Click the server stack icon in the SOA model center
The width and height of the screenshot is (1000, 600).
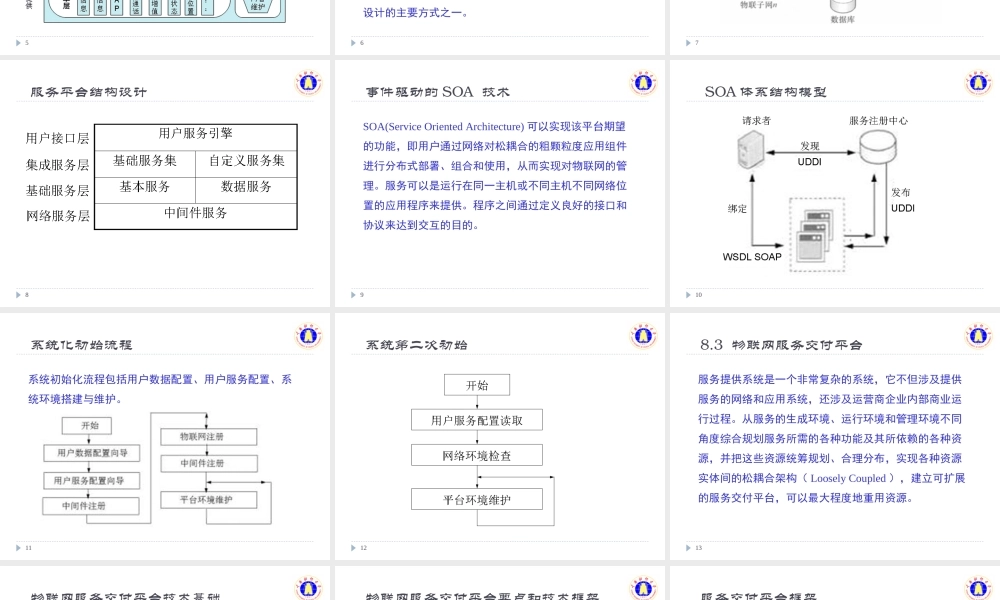point(814,238)
